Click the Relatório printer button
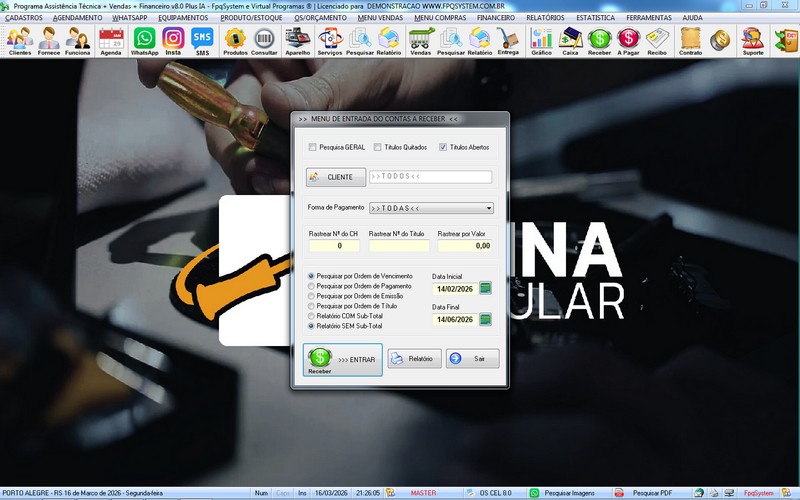This screenshot has width=800, height=500. coord(414,359)
